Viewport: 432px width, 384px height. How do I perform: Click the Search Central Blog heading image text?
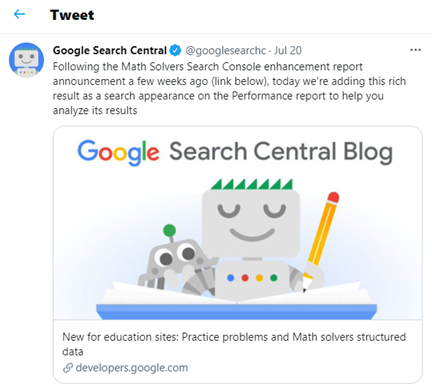[x=281, y=152]
